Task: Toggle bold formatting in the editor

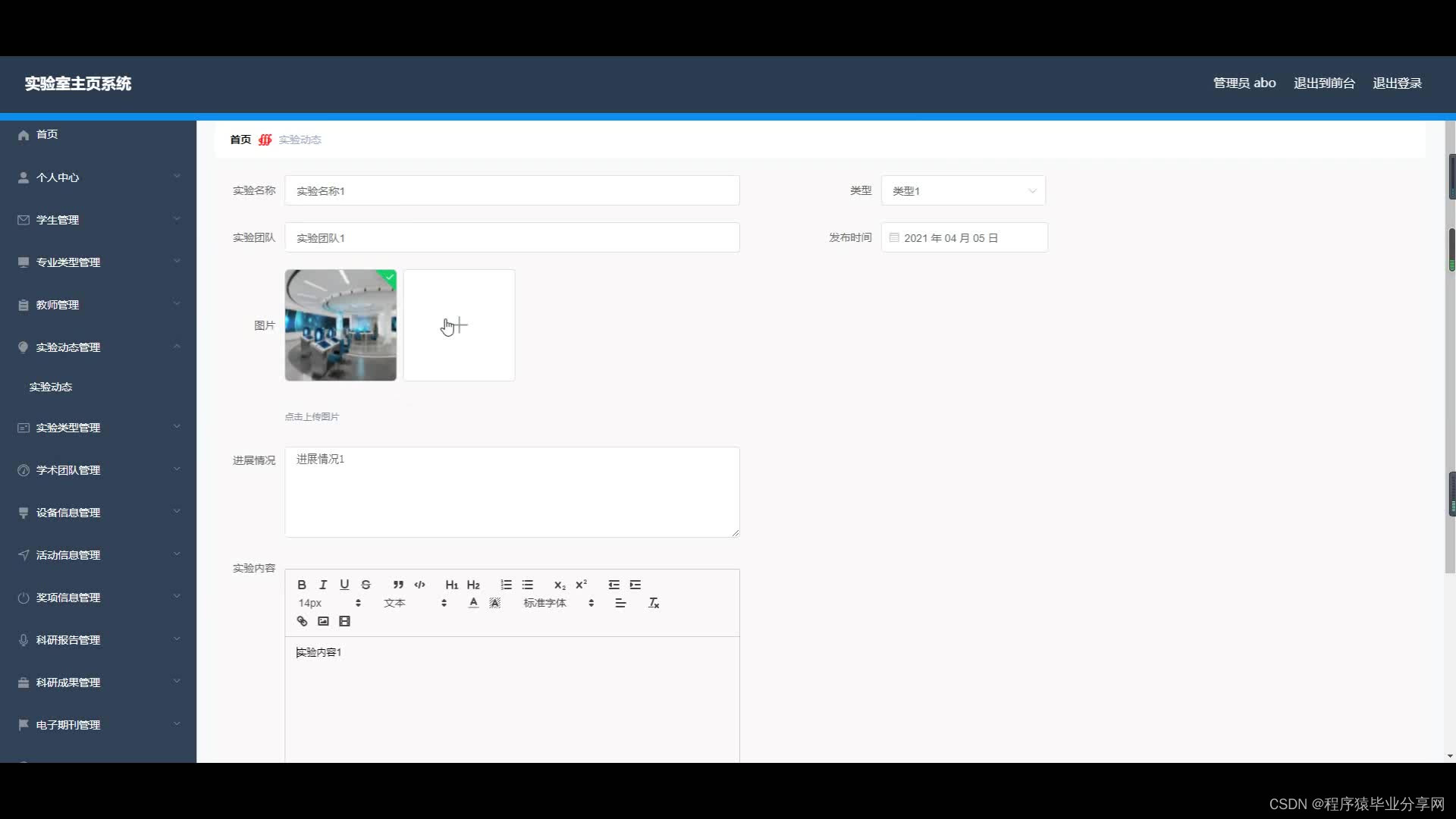Action: (x=302, y=585)
